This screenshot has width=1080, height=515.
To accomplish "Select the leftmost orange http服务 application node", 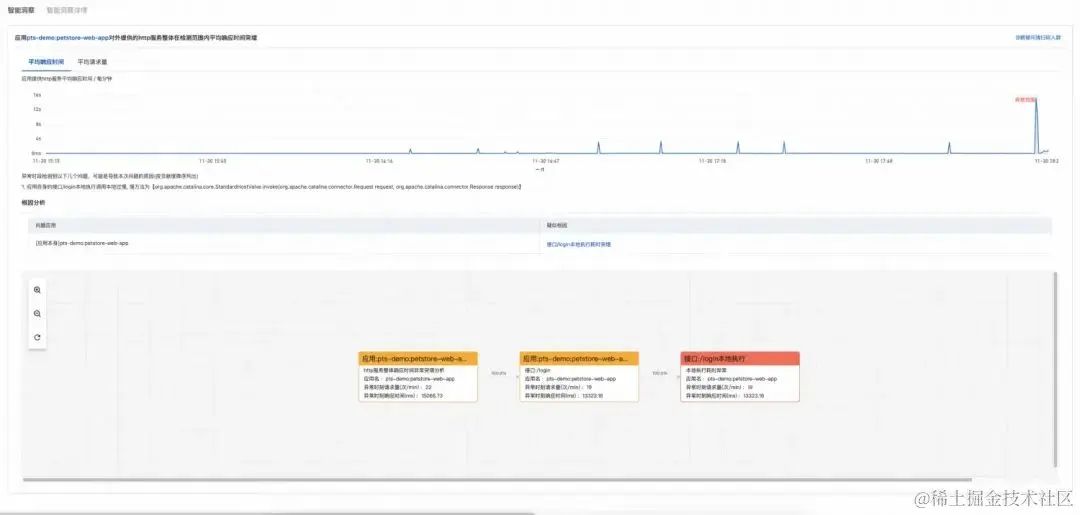I will pyautogui.click(x=418, y=377).
